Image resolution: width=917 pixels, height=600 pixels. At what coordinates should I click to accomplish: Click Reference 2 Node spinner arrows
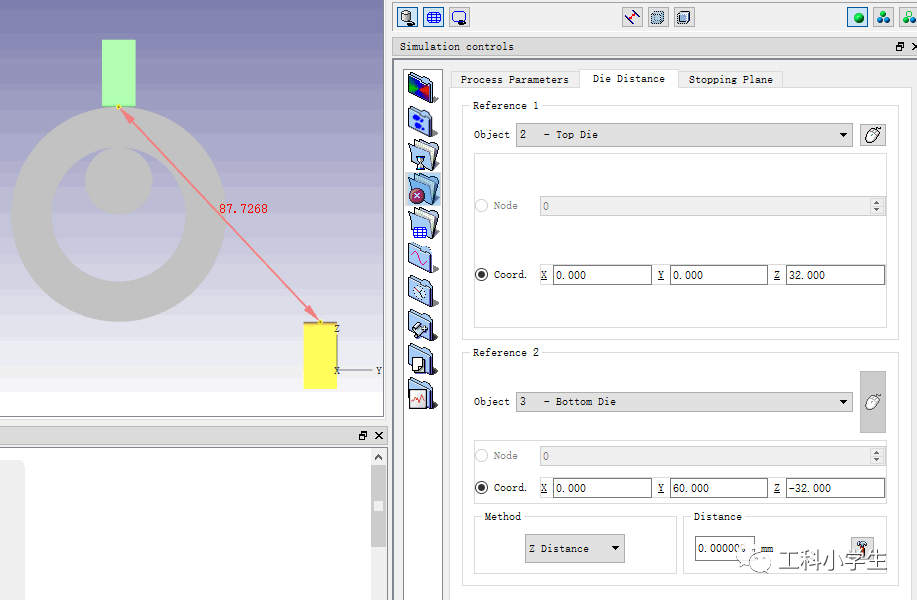coord(876,456)
